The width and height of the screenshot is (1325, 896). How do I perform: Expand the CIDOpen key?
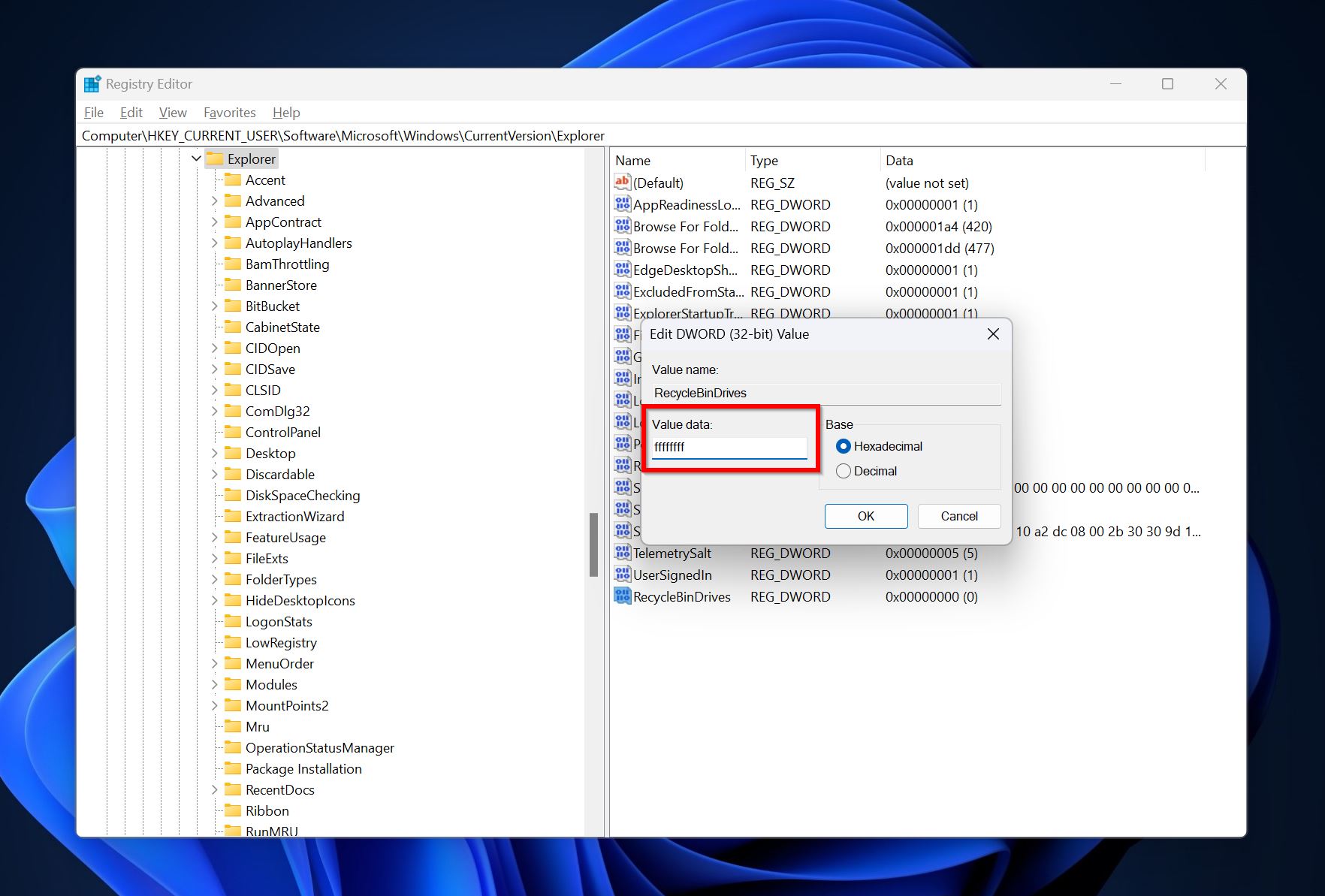pos(214,348)
